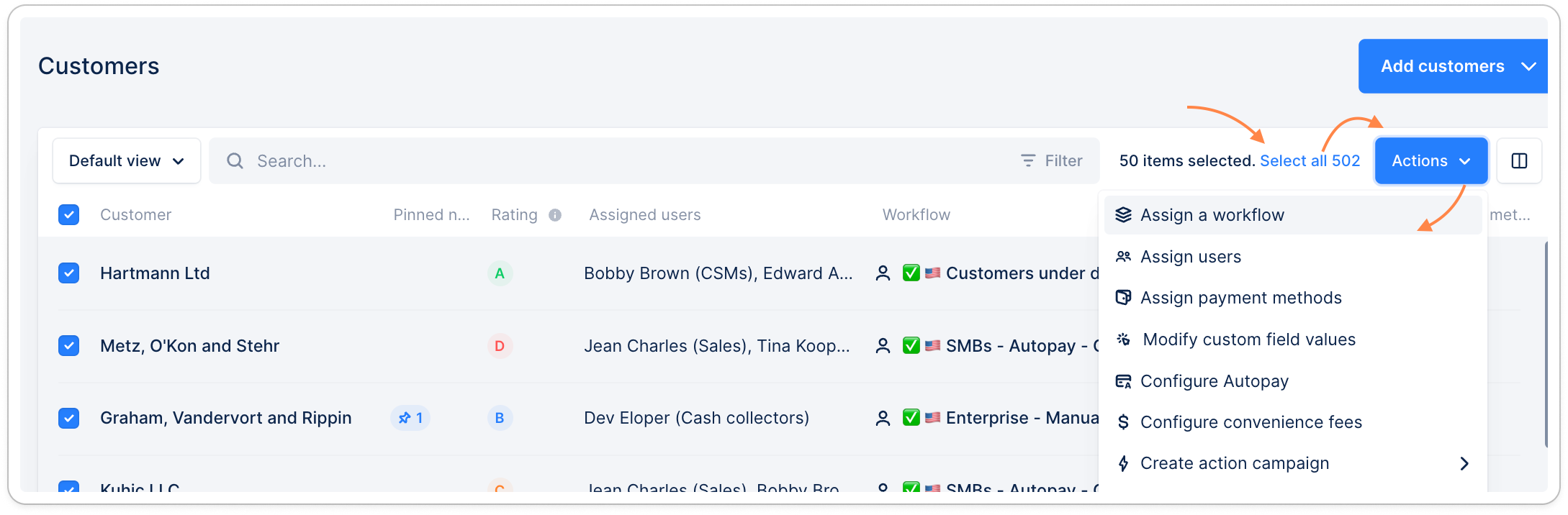Image resolution: width=1568 pixels, height=515 pixels.
Task: Choose Assign a workflow from Actions menu
Action: pos(1212,215)
